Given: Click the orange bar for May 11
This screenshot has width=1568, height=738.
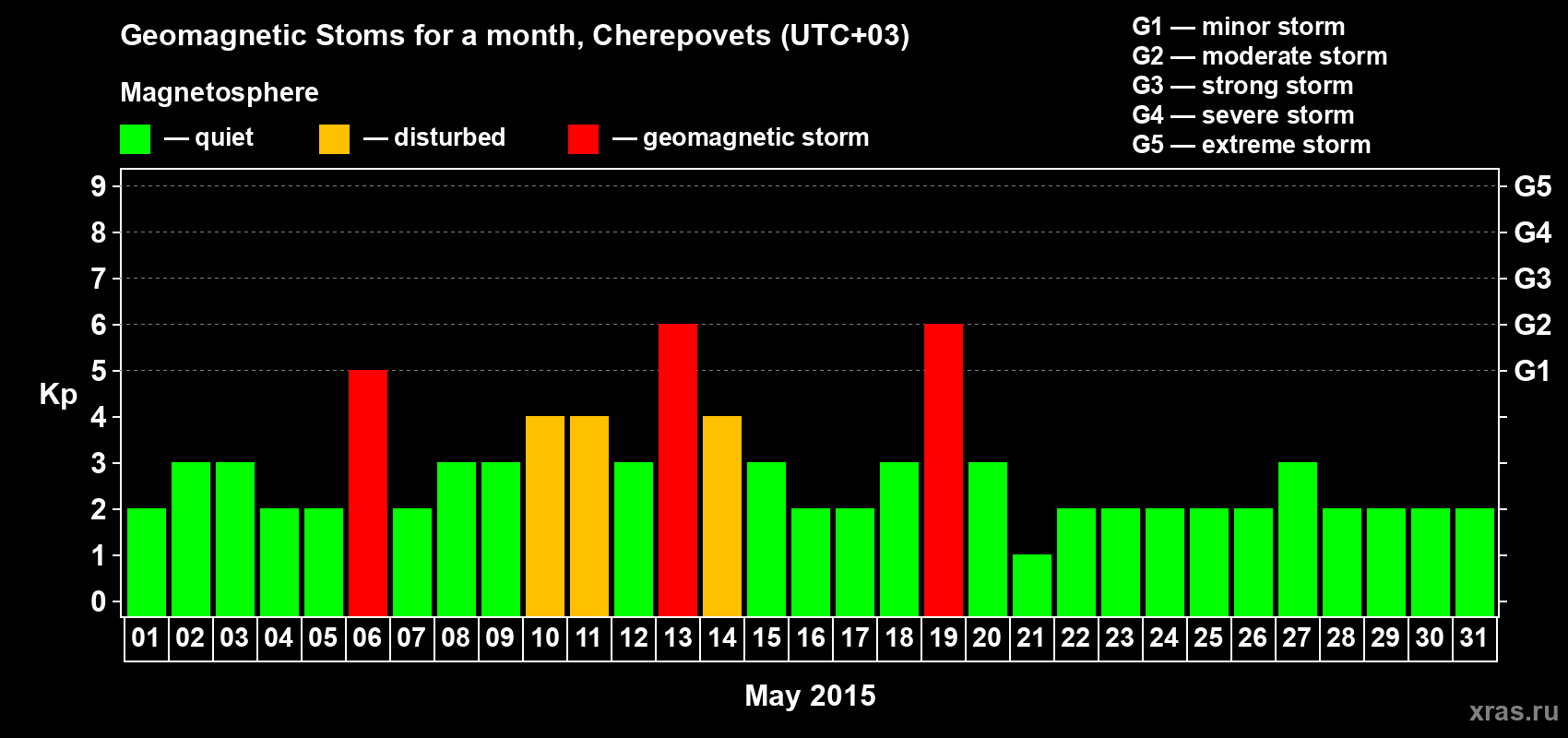Looking at the screenshot, I should click(589, 516).
